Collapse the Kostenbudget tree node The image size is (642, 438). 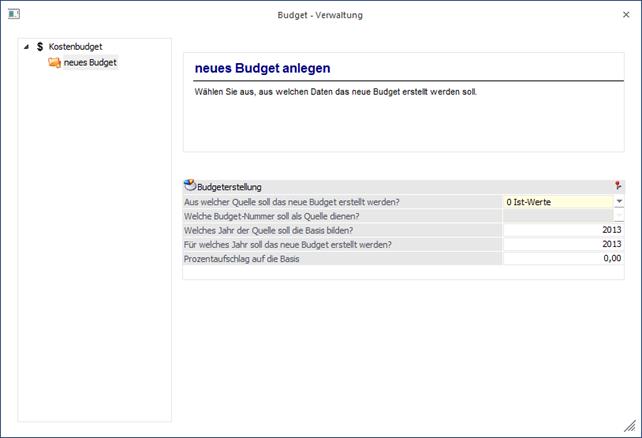[x=25, y=47]
